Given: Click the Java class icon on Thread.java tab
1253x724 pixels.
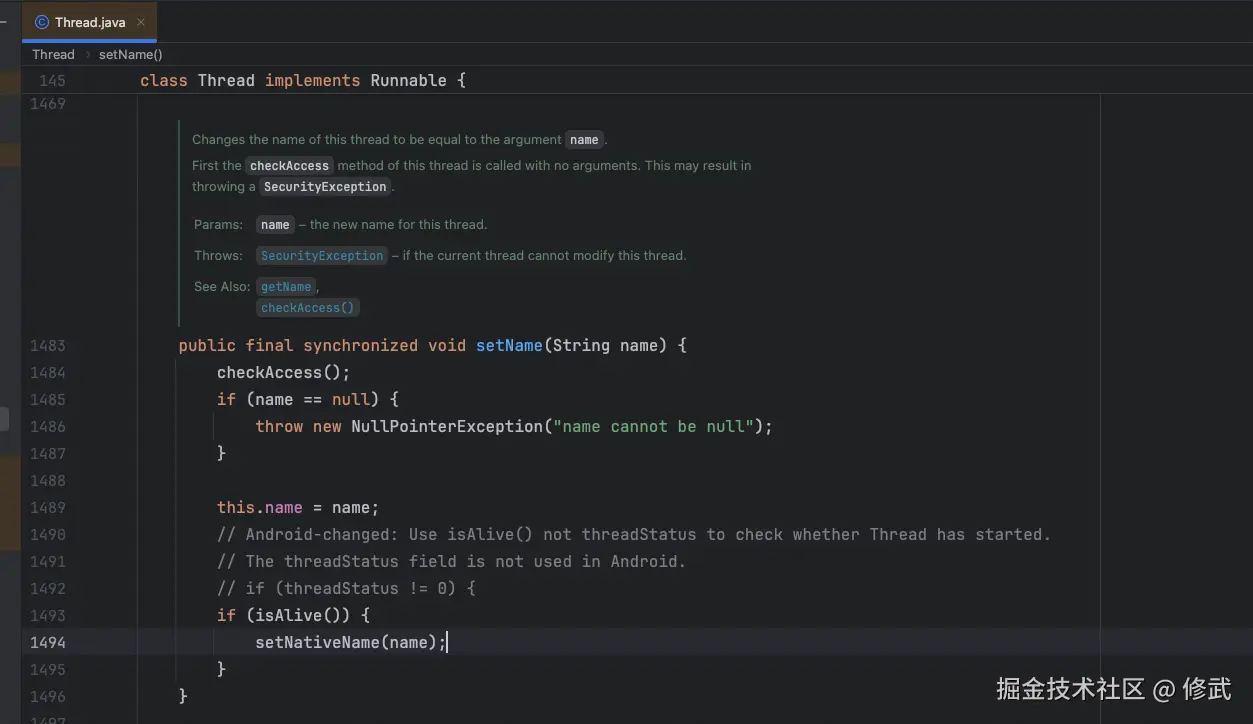Looking at the screenshot, I should pyautogui.click(x=42, y=22).
